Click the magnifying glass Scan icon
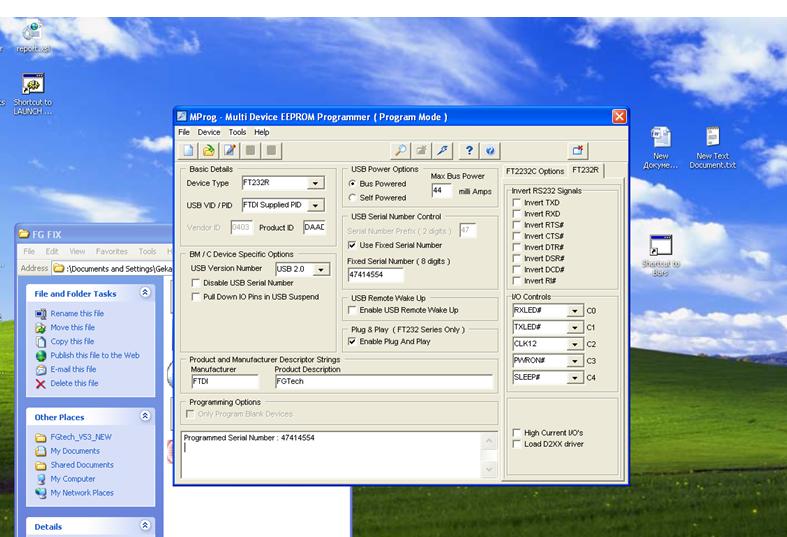The height and width of the screenshot is (537, 787). 400,150
